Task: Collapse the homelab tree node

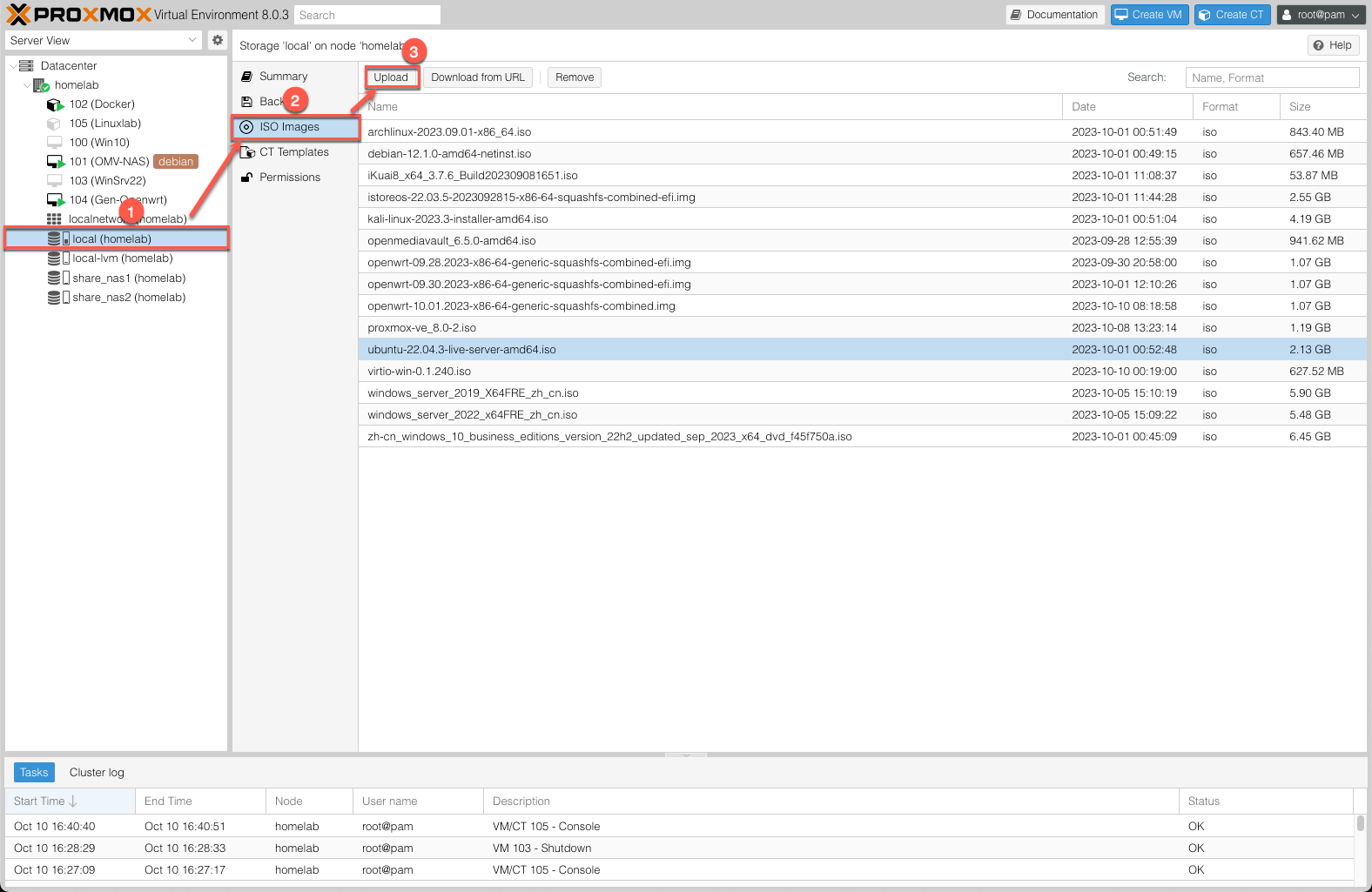Action: tap(27, 85)
